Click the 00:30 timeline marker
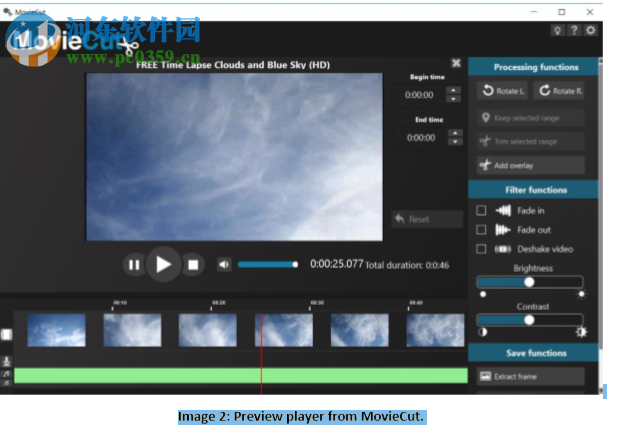The height and width of the screenshot is (431, 620). click(317, 302)
